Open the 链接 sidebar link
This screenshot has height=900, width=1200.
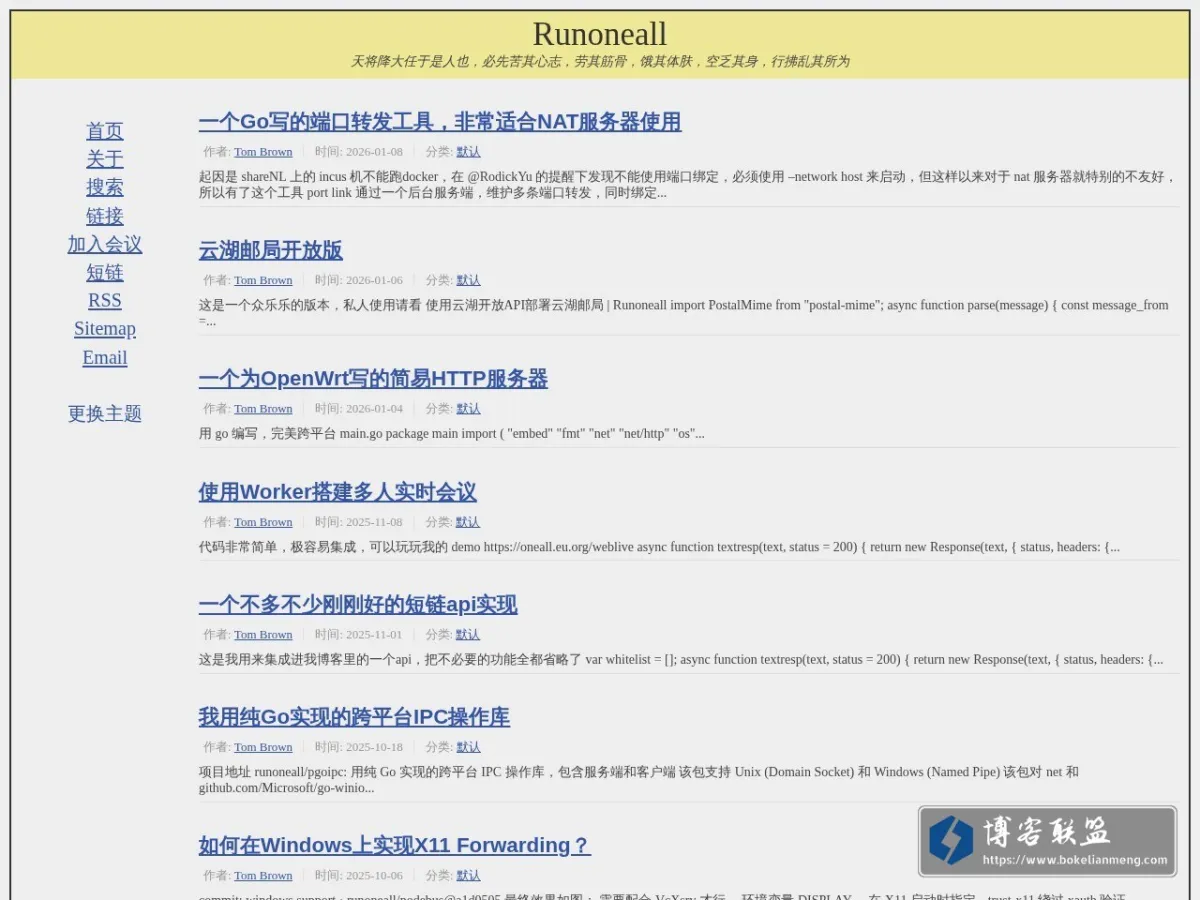[104, 216]
